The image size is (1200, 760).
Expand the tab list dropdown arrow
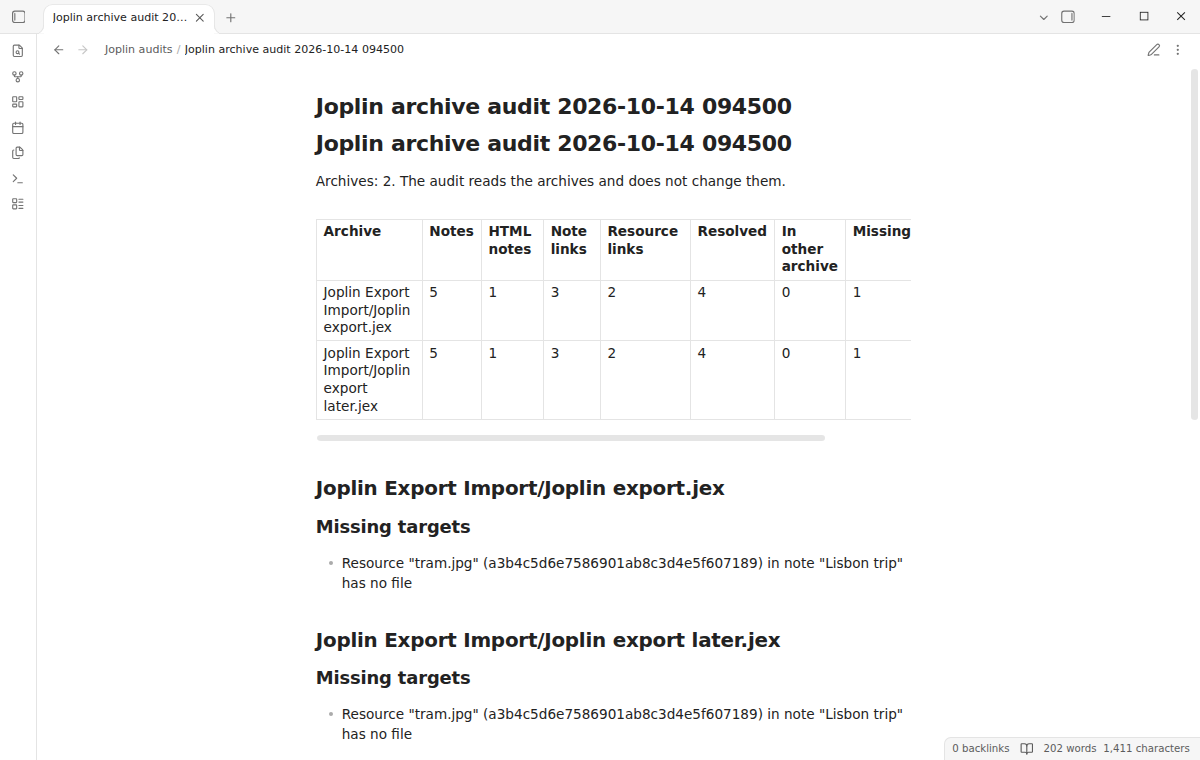pyautogui.click(x=1044, y=17)
